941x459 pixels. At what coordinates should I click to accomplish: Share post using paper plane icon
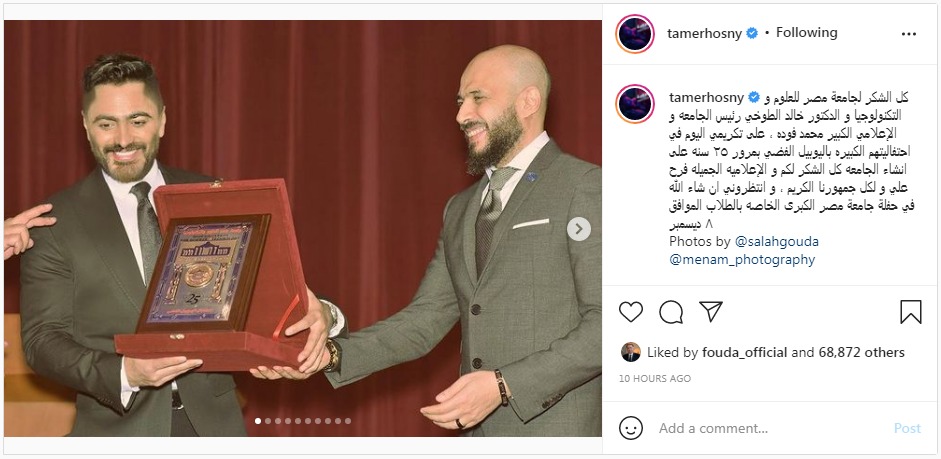[711, 311]
